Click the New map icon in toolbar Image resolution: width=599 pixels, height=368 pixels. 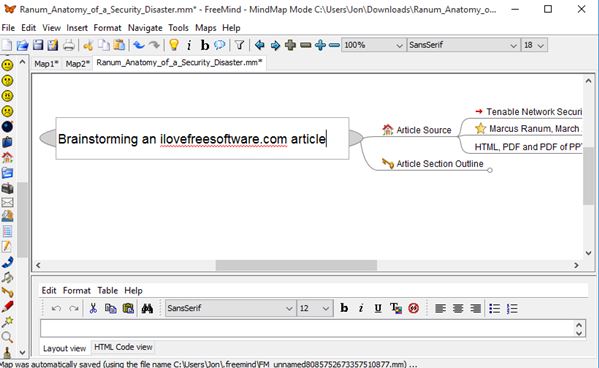click(x=7, y=45)
